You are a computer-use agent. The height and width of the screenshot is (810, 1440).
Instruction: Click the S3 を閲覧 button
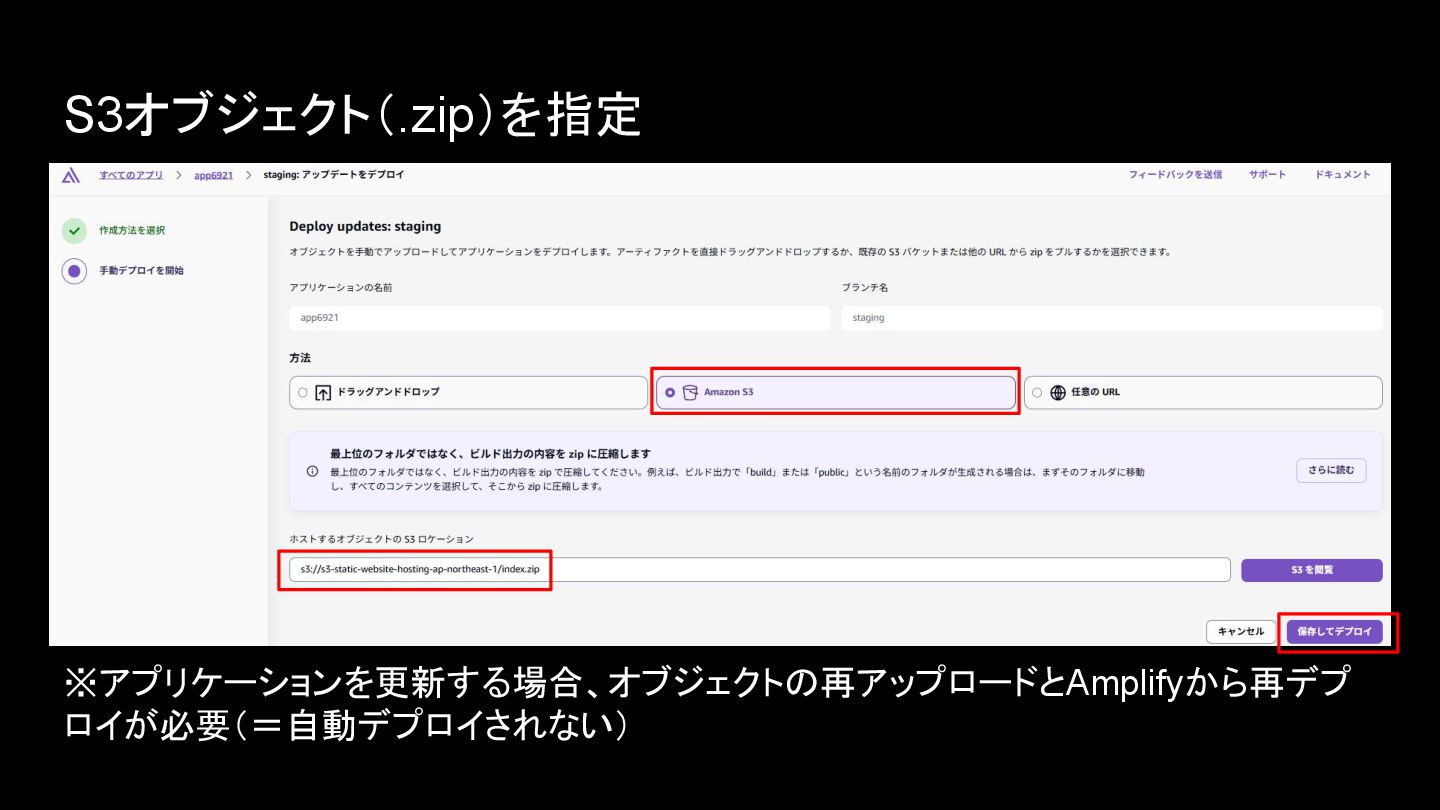[1311, 570]
